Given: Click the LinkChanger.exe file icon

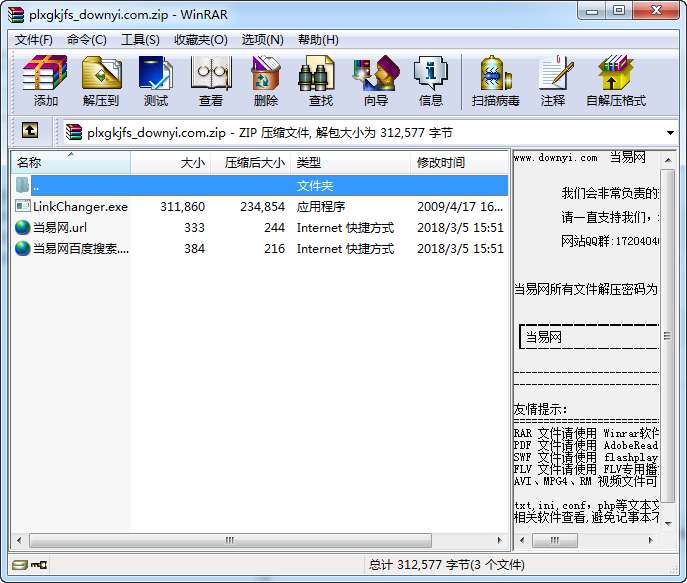Looking at the screenshot, I should pyautogui.click(x=22, y=206).
